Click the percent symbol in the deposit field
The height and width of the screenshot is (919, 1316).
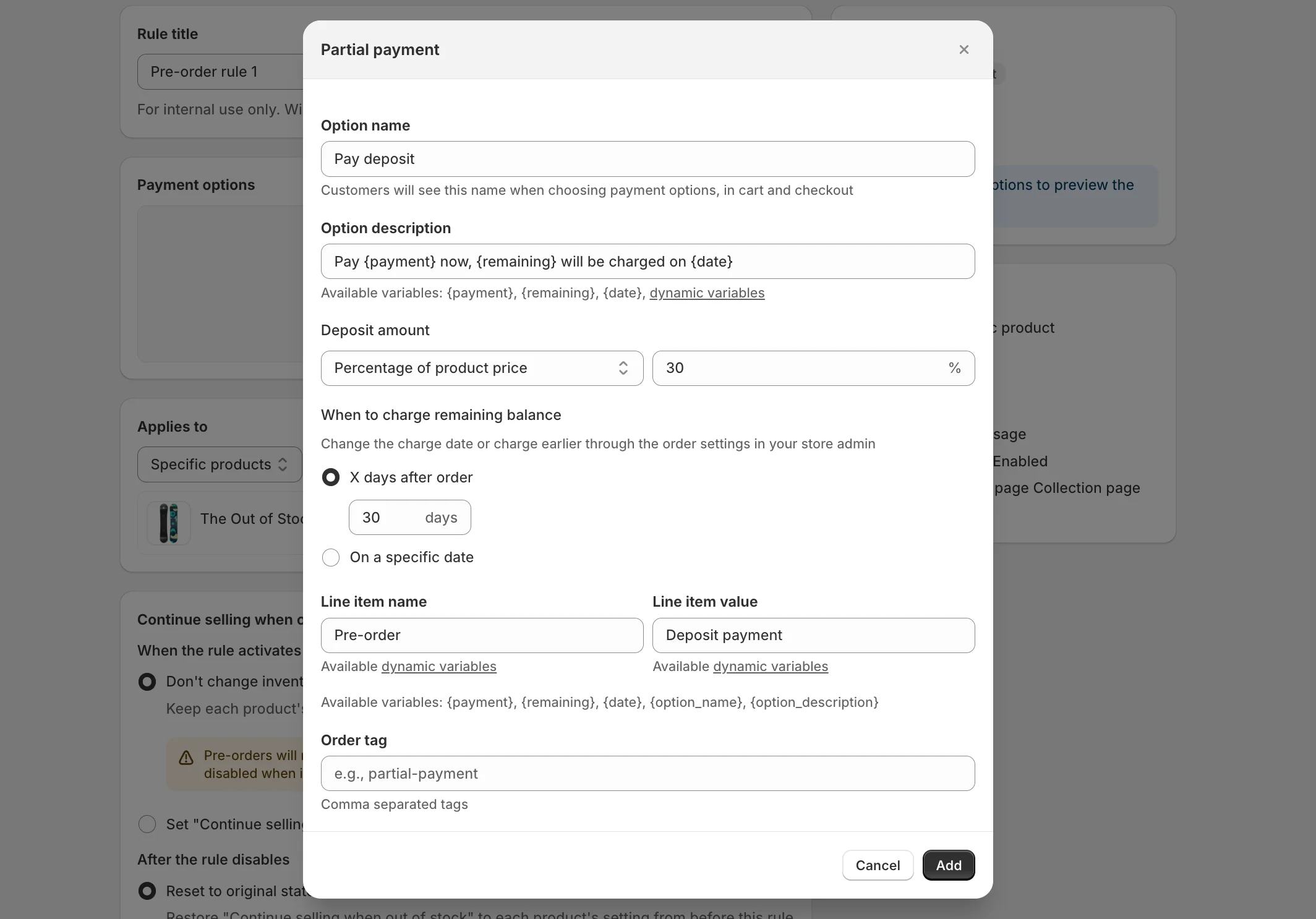954,368
